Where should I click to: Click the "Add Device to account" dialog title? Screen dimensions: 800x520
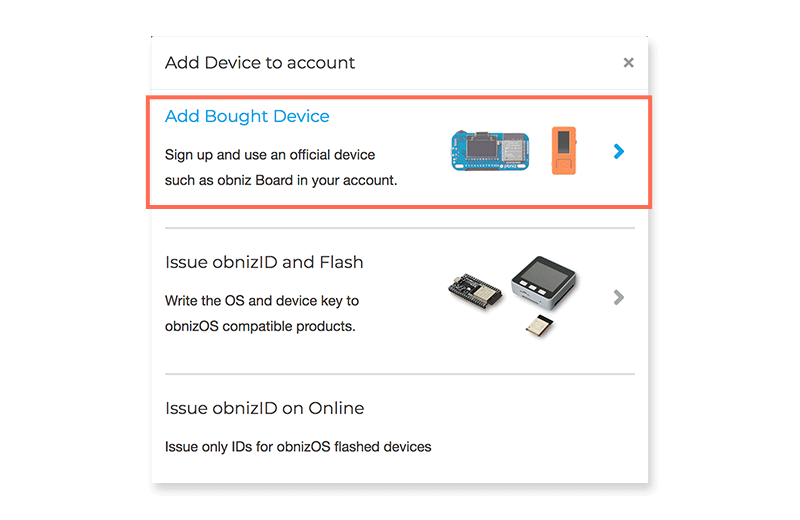pos(260,63)
